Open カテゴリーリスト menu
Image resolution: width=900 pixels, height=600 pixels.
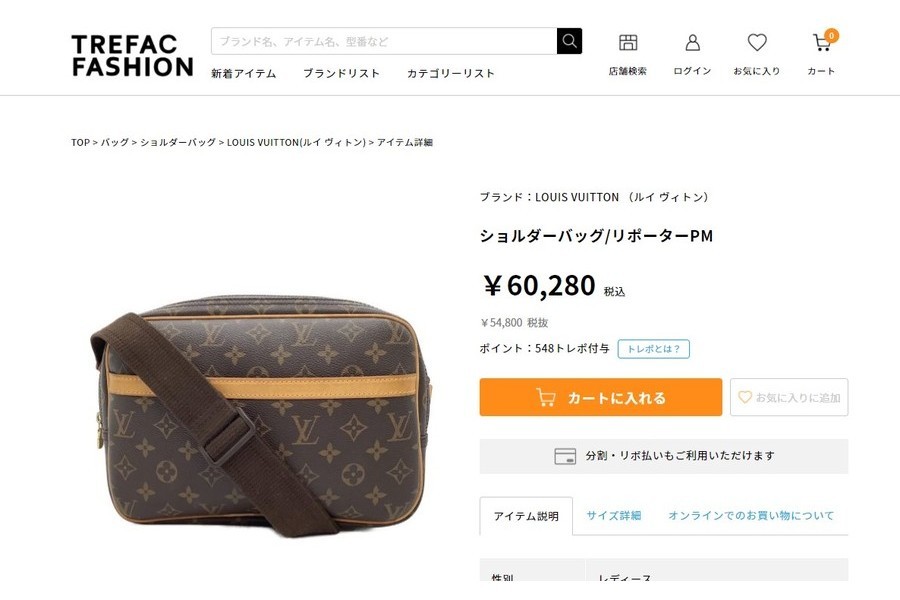click(x=451, y=73)
